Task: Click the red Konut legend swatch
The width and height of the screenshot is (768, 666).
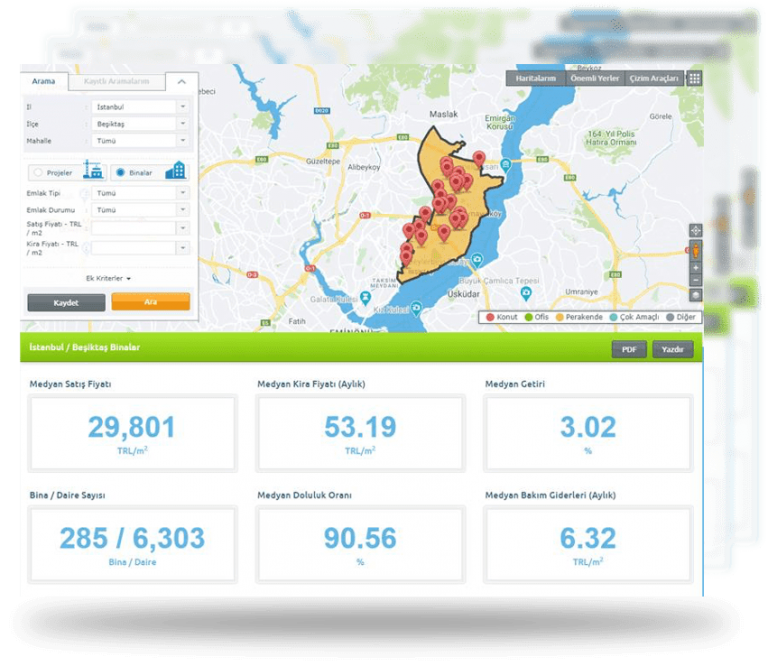Action: [490, 317]
